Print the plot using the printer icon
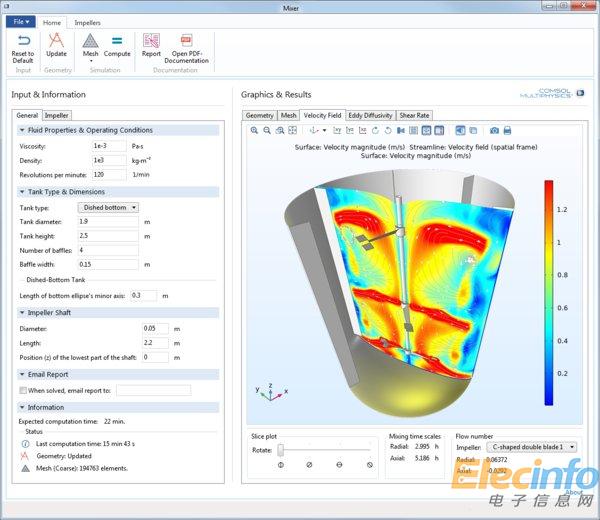Image resolution: width=600 pixels, height=520 pixels. (x=507, y=130)
